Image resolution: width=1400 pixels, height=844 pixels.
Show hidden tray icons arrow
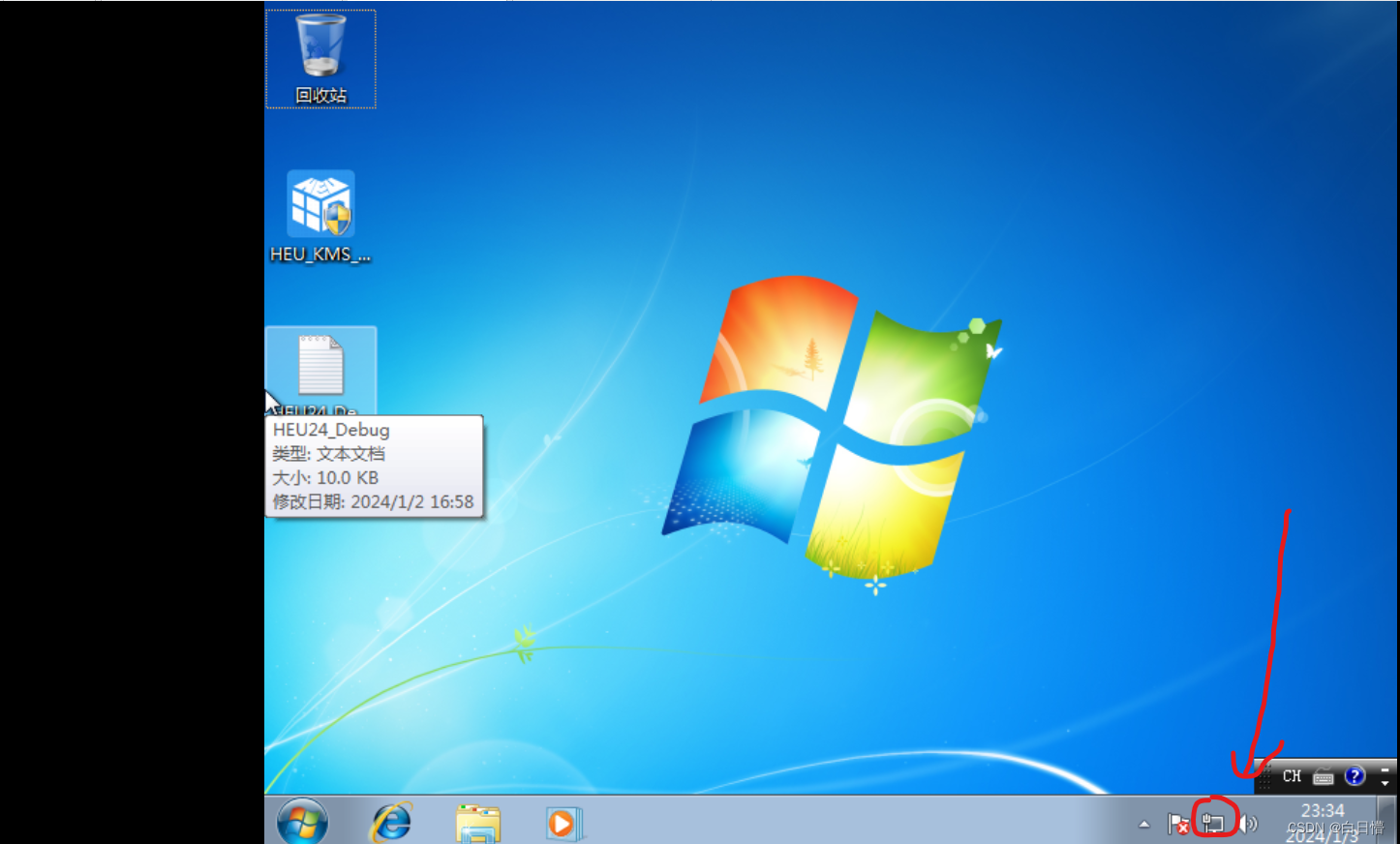point(1144,825)
